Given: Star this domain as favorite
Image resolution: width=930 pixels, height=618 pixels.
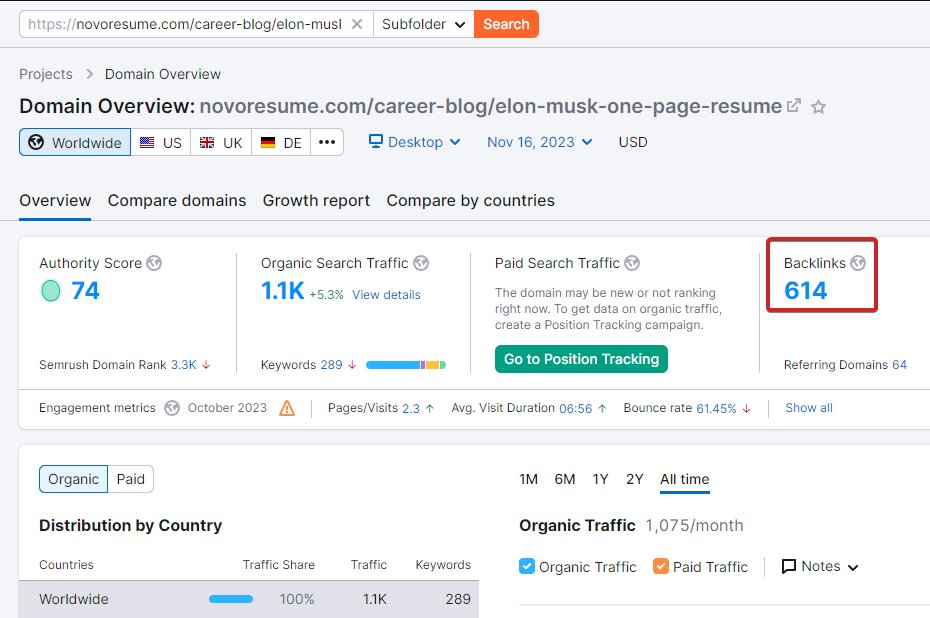Looking at the screenshot, I should click(x=818, y=107).
